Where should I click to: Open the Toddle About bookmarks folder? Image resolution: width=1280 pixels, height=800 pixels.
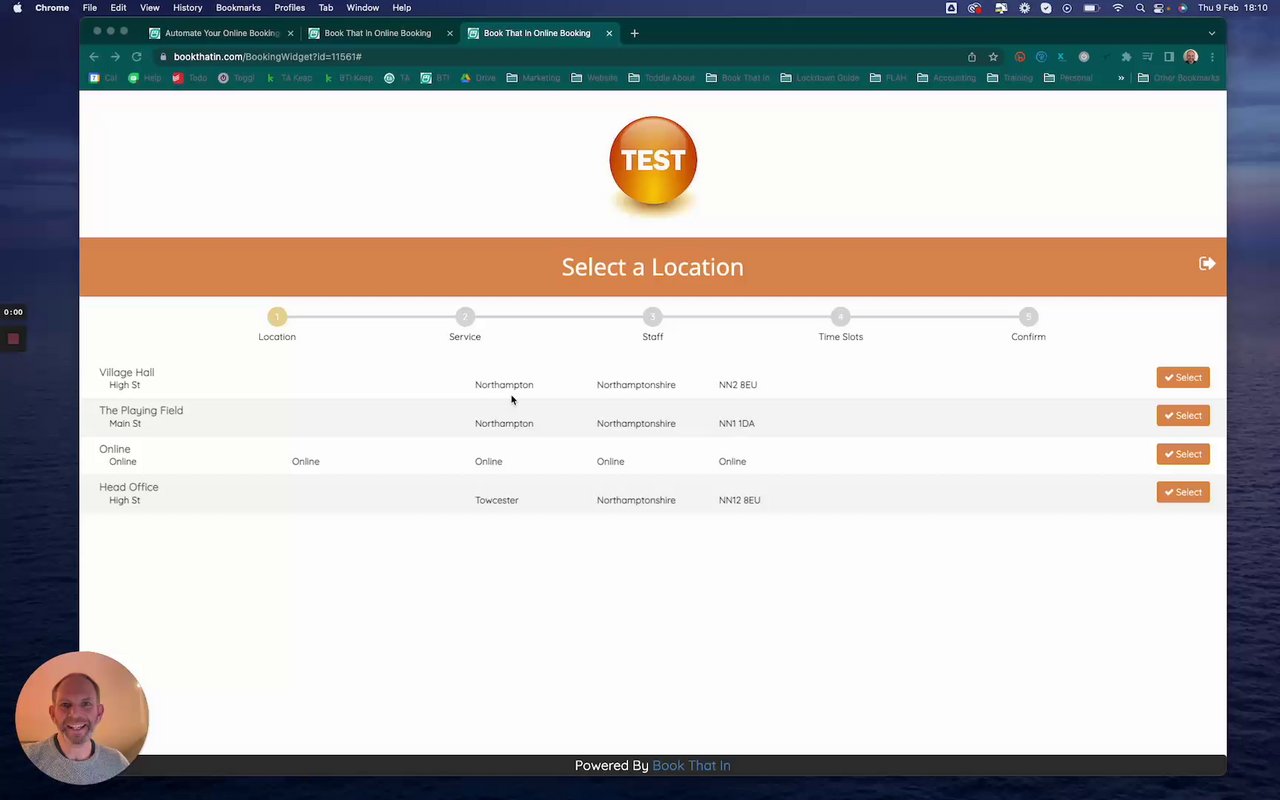(661, 78)
